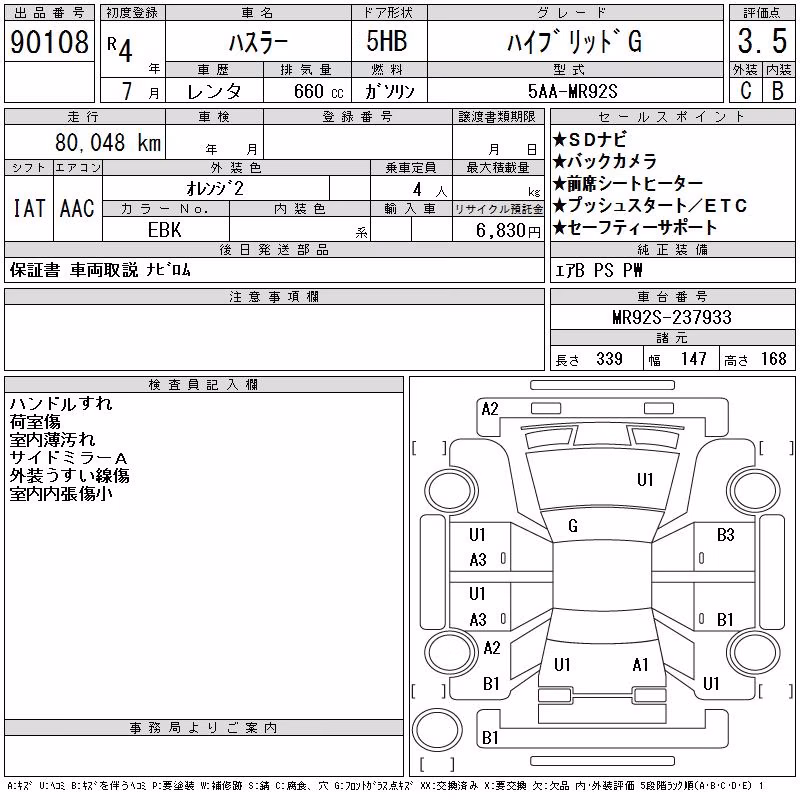Click the registration year R4
The width and height of the screenshot is (800, 800).
[x=120, y=48]
